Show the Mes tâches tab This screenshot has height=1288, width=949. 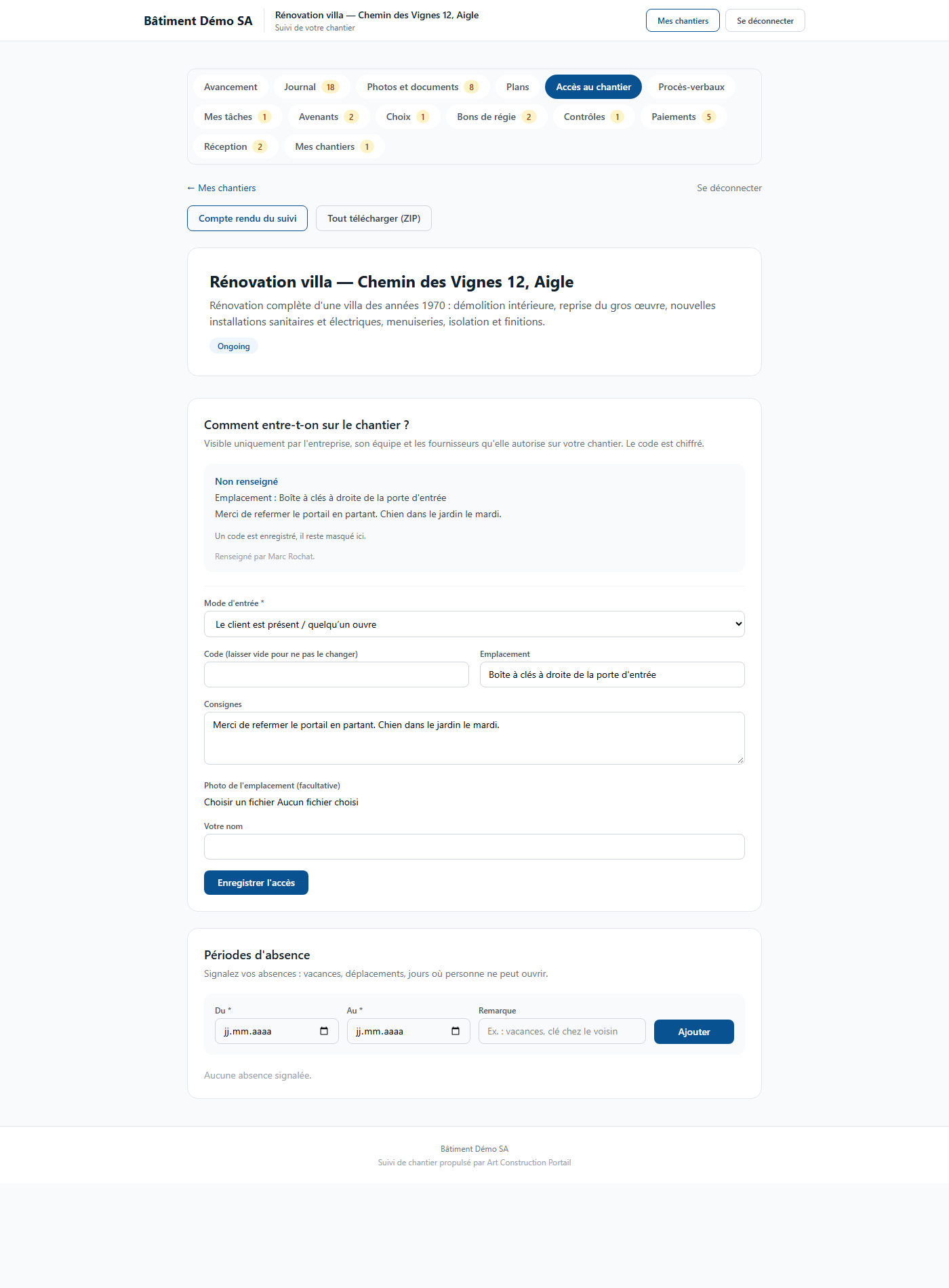point(238,117)
